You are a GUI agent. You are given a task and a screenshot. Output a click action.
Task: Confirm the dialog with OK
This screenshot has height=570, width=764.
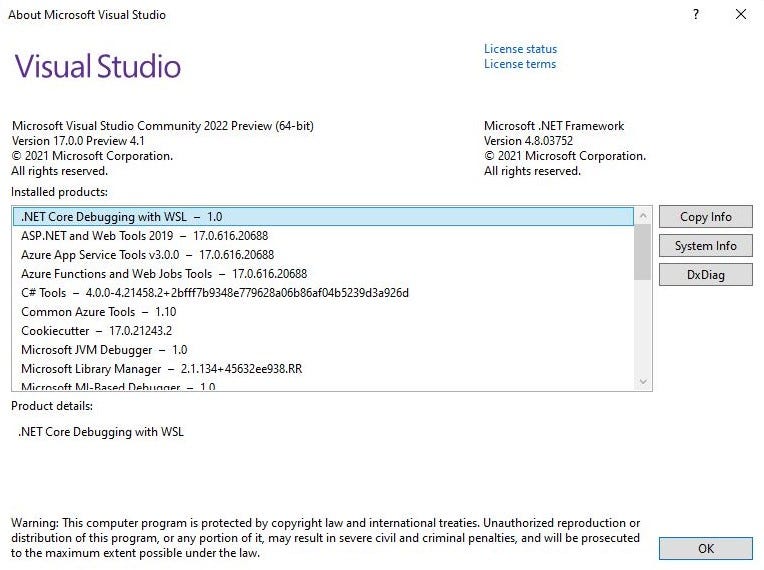[x=706, y=549]
